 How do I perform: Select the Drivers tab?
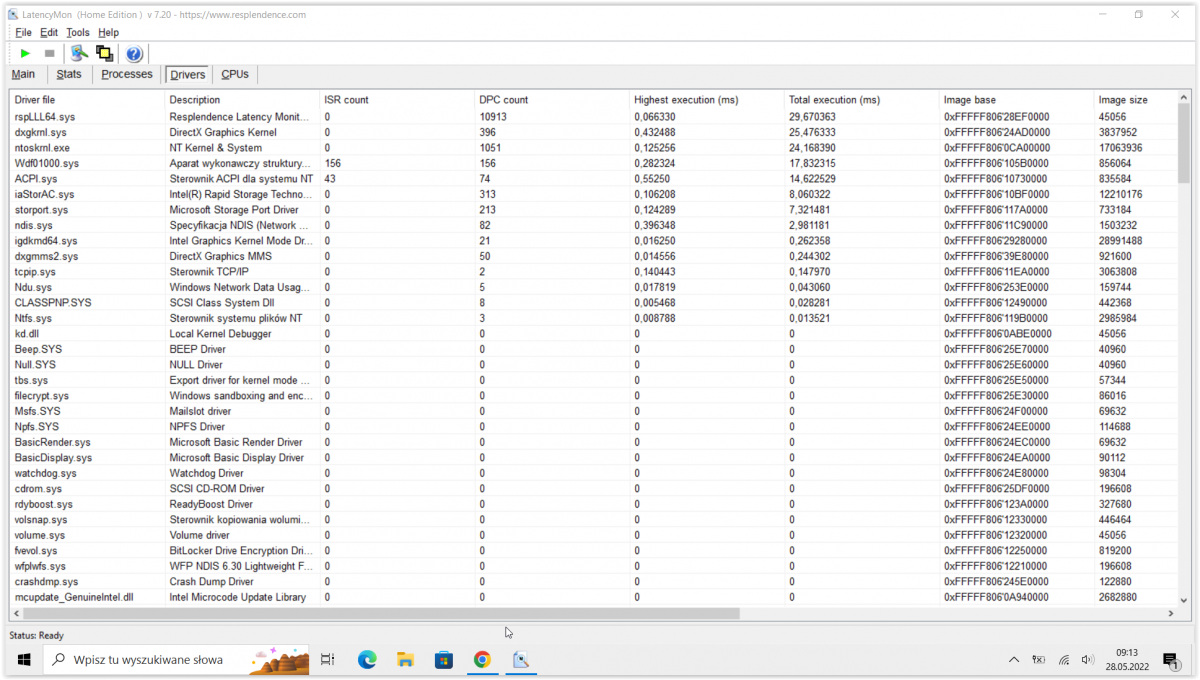tap(187, 74)
